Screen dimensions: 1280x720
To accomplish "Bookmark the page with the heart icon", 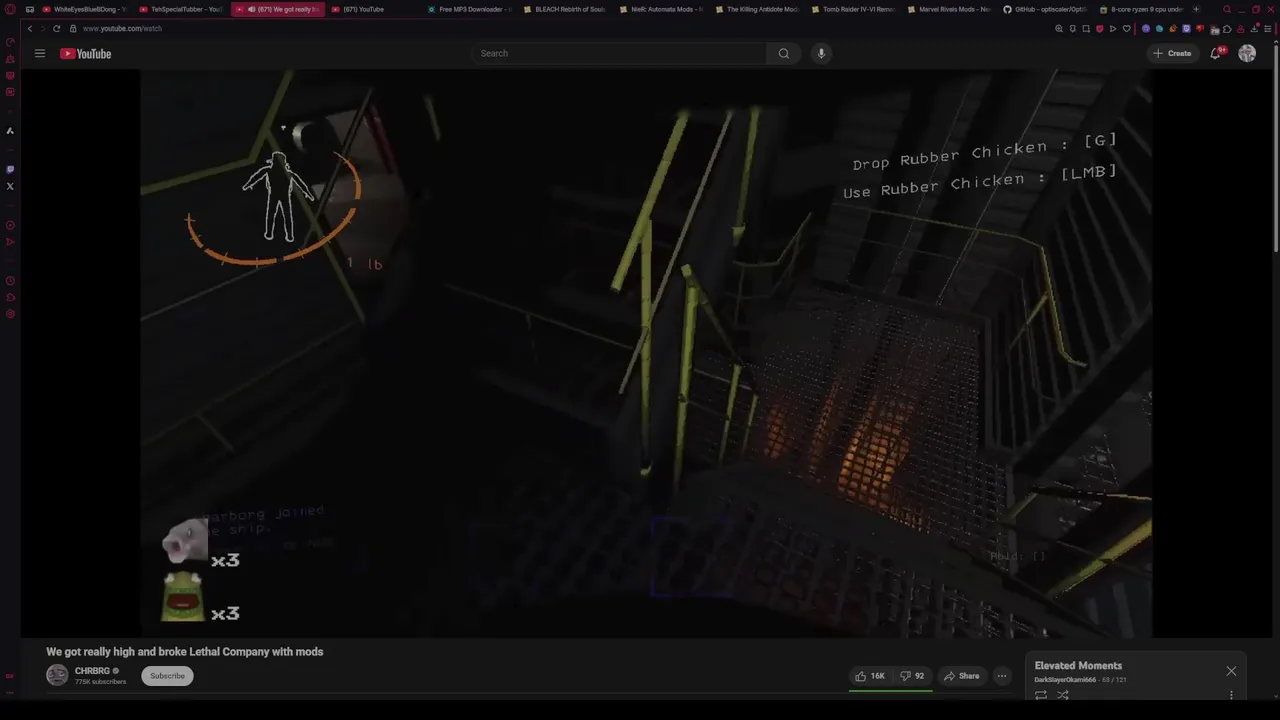I will [x=1127, y=29].
